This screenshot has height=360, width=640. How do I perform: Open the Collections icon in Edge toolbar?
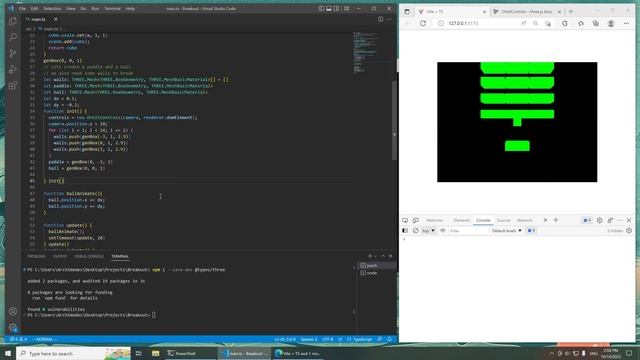point(596,23)
